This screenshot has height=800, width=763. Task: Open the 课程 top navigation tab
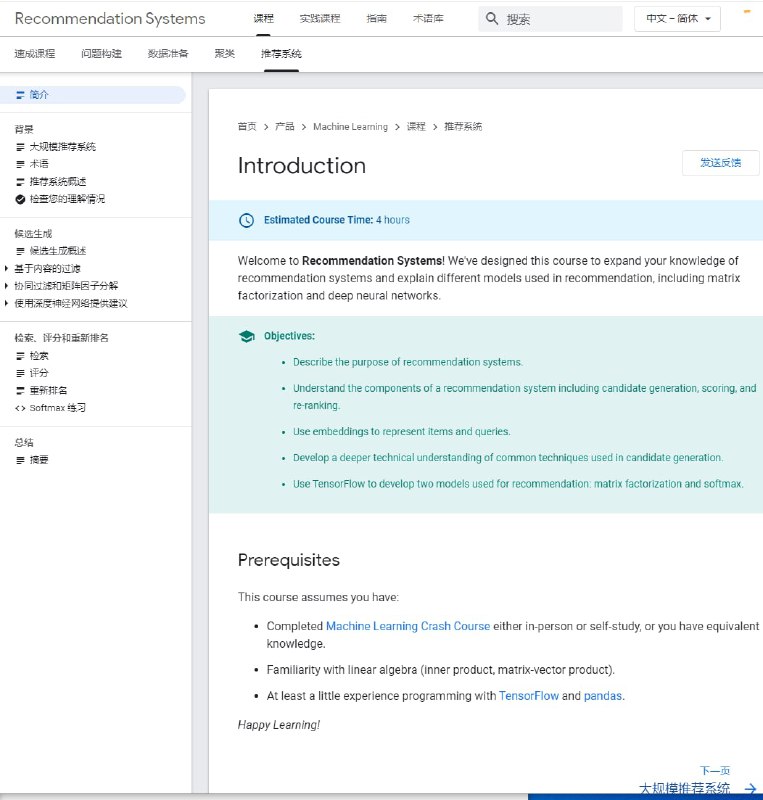(263, 18)
